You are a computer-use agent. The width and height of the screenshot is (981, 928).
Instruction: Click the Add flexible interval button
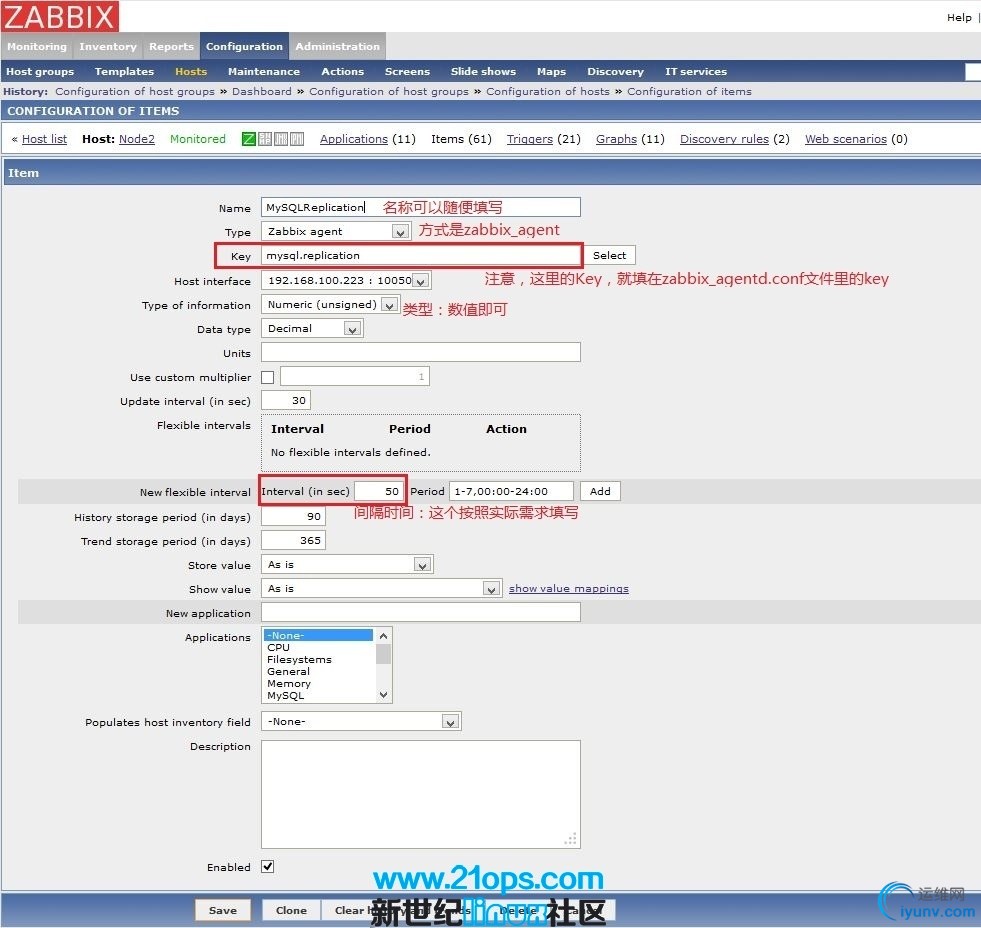[600, 491]
